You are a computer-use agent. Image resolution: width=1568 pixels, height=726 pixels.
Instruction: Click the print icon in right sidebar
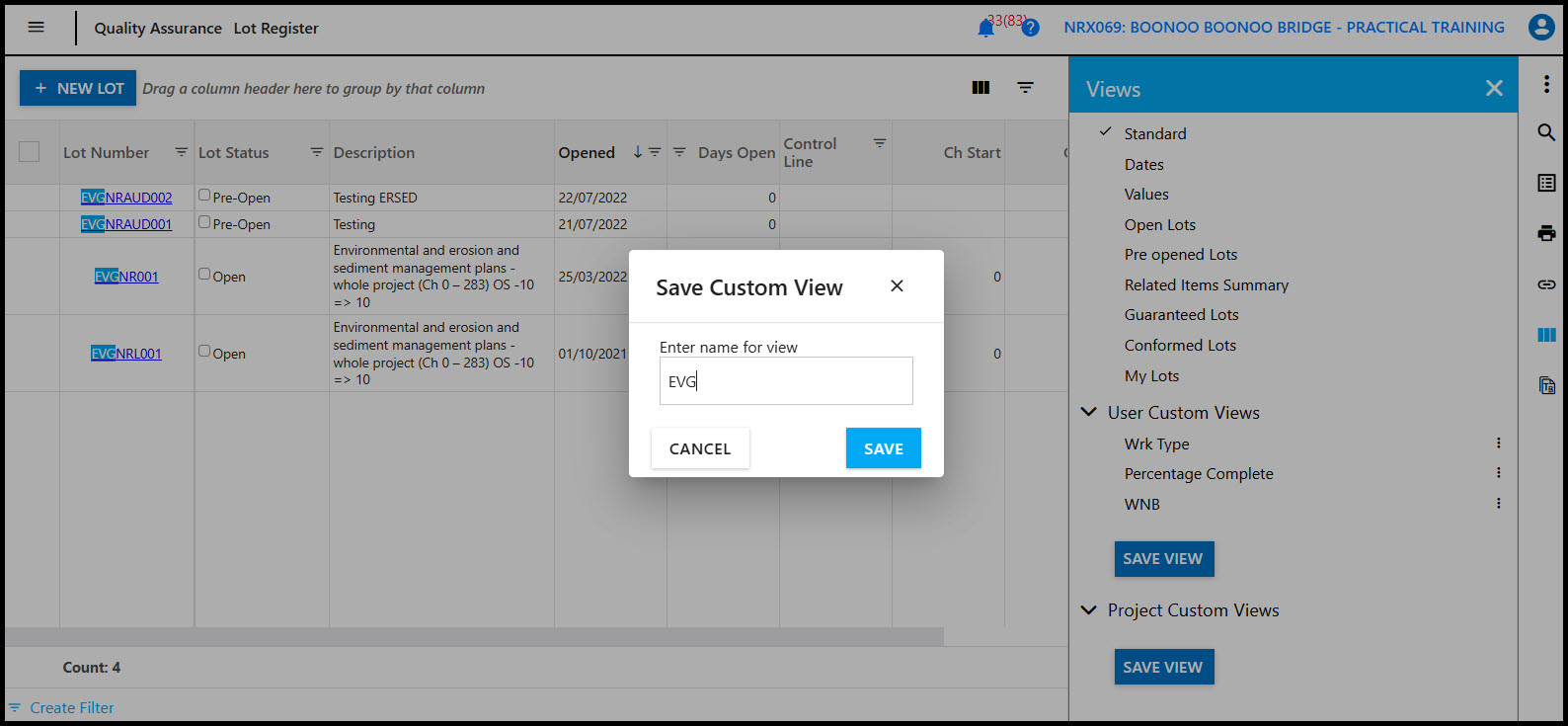[1546, 233]
